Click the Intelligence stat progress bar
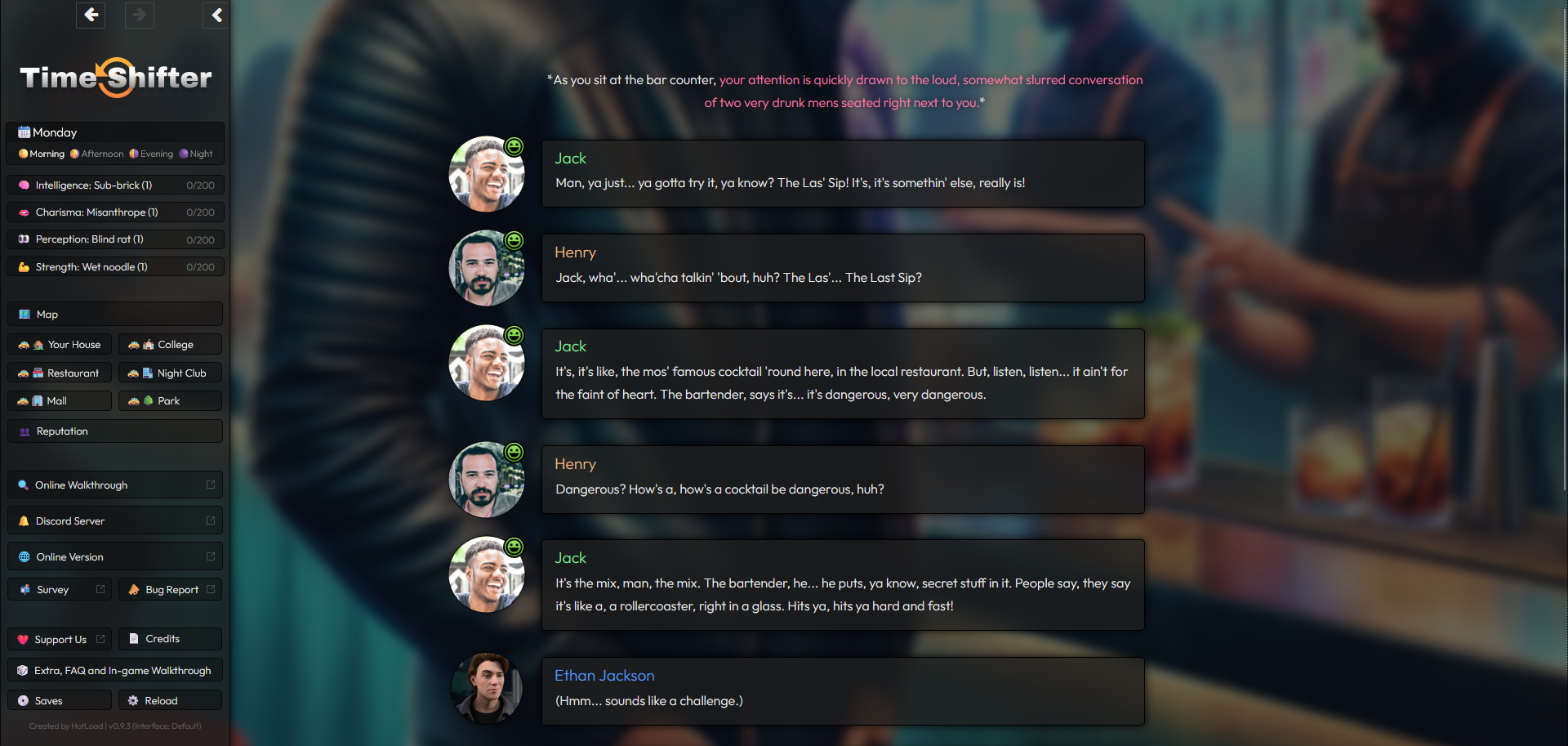Viewport: 1568px width, 746px height. pos(115,185)
